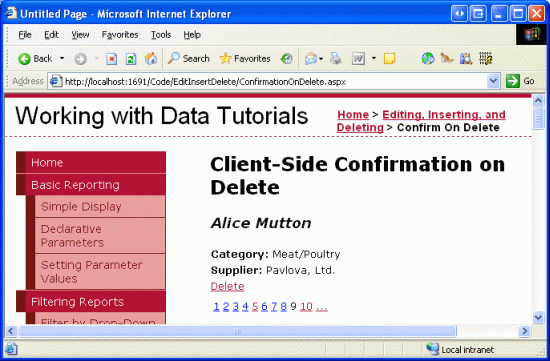
Task: Click the Back navigation arrow icon
Action: click(24, 59)
